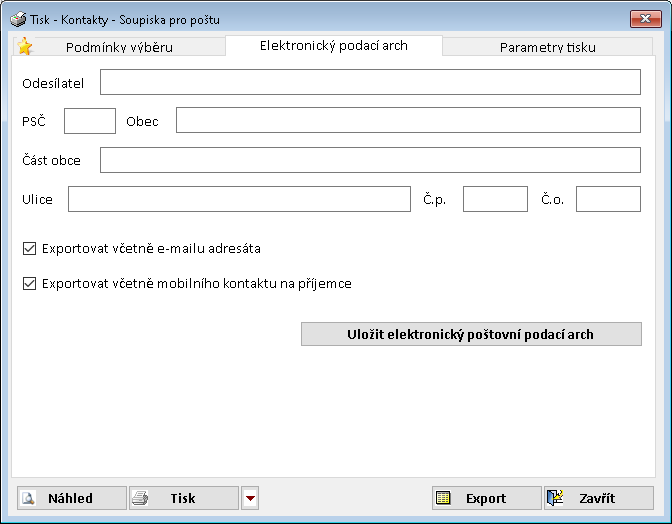Click the printer icon in the title bar
672x524 pixels.
(18, 19)
